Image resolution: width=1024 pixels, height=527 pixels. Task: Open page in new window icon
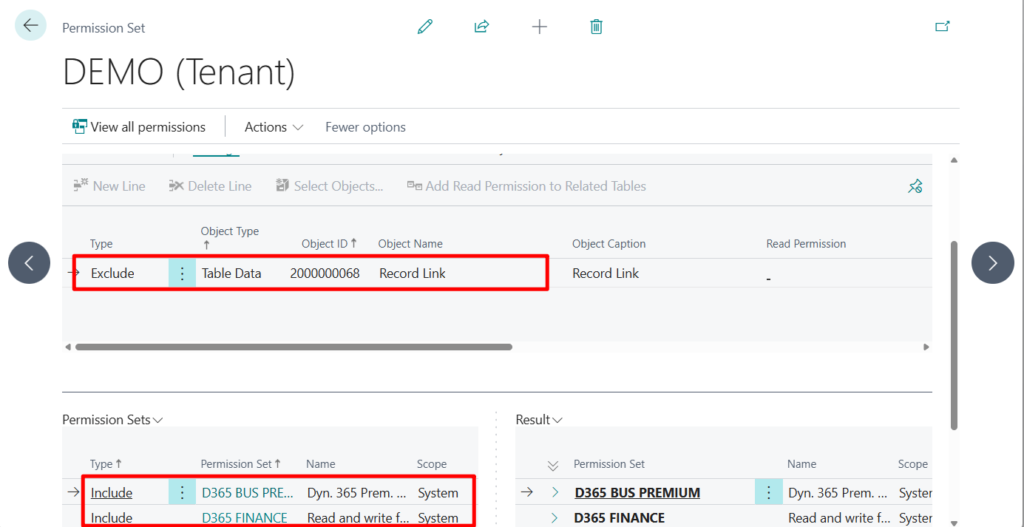click(942, 27)
